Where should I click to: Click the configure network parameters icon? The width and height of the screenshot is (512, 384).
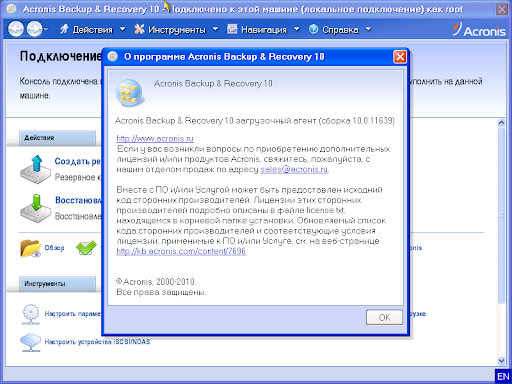(x=31, y=314)
